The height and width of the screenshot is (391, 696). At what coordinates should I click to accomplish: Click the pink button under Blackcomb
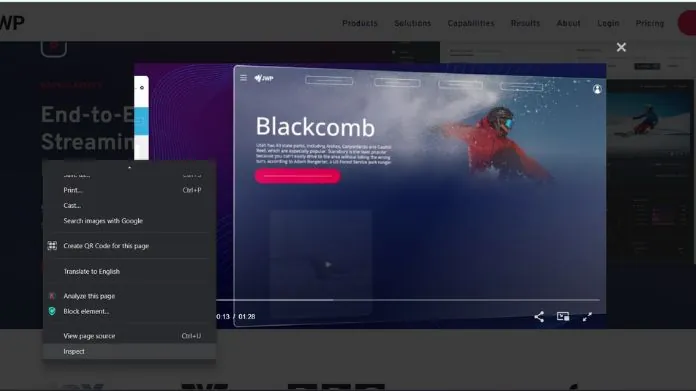[x=297, y=176]
